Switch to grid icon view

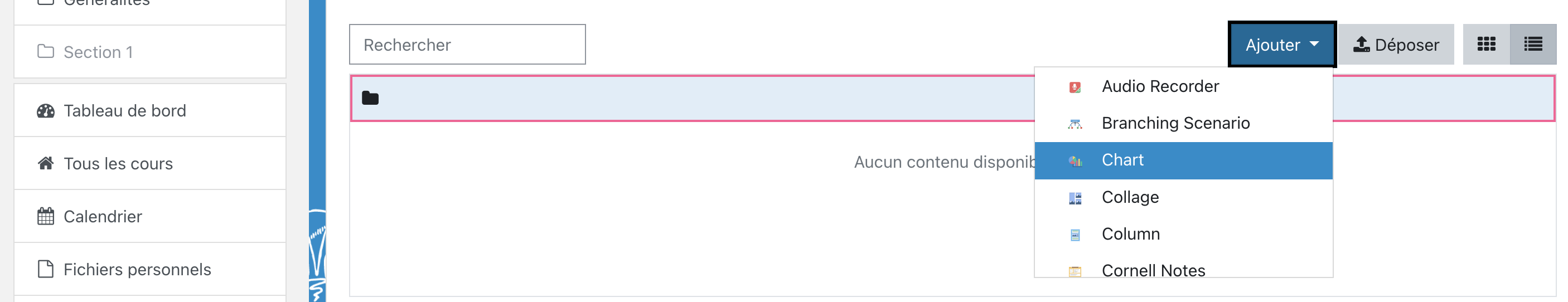(1486, 45)
